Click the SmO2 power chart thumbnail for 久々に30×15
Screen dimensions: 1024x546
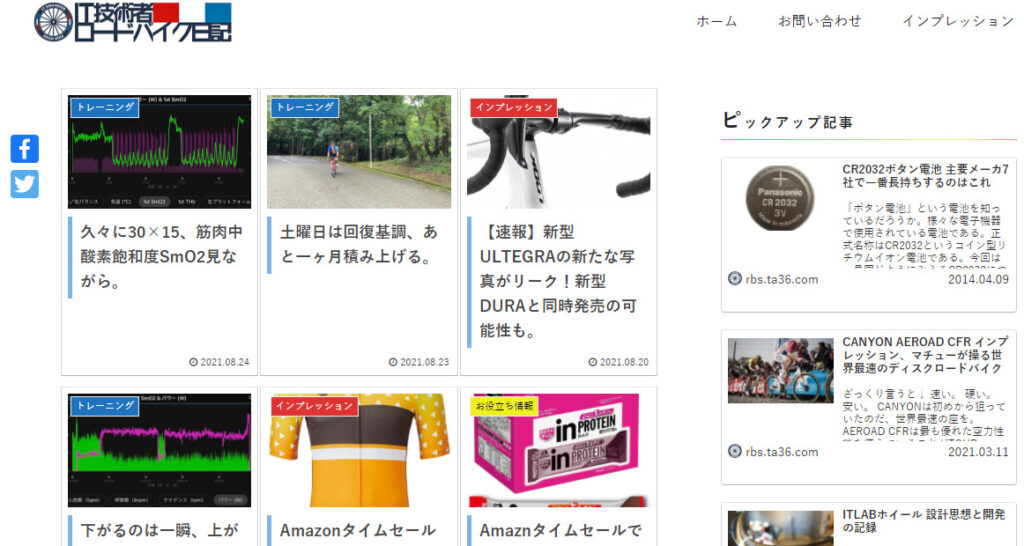click(159, 152)
